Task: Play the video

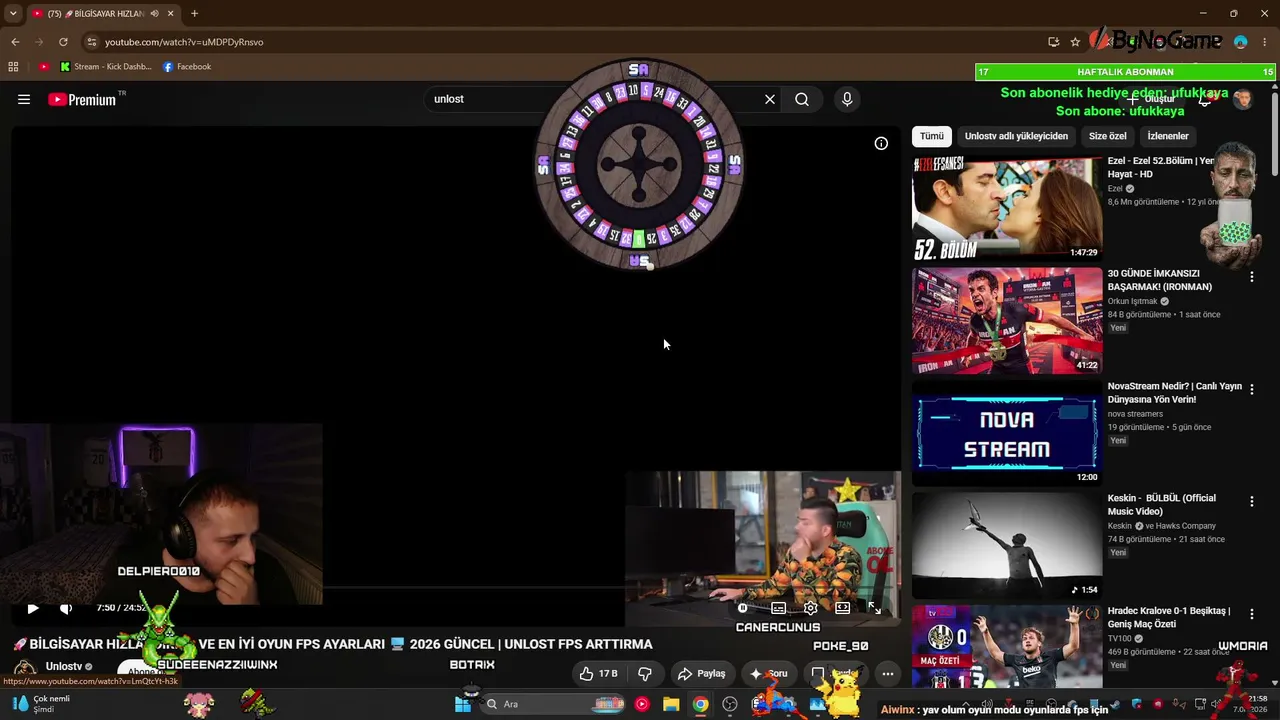Action: click(33, 608)
